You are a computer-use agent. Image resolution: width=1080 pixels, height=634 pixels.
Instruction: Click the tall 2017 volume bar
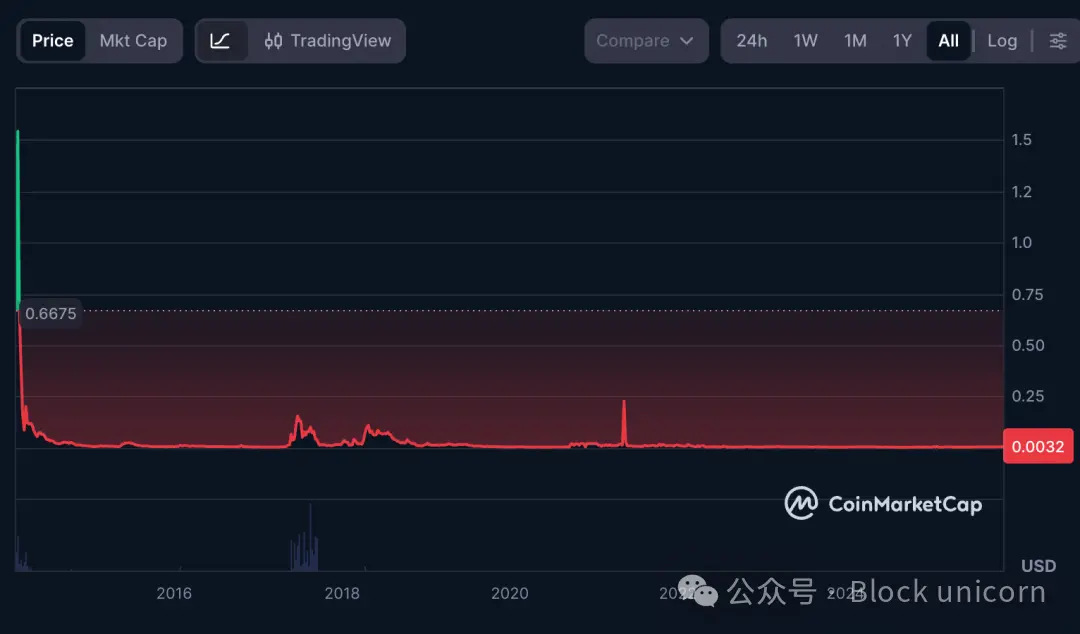311,537
